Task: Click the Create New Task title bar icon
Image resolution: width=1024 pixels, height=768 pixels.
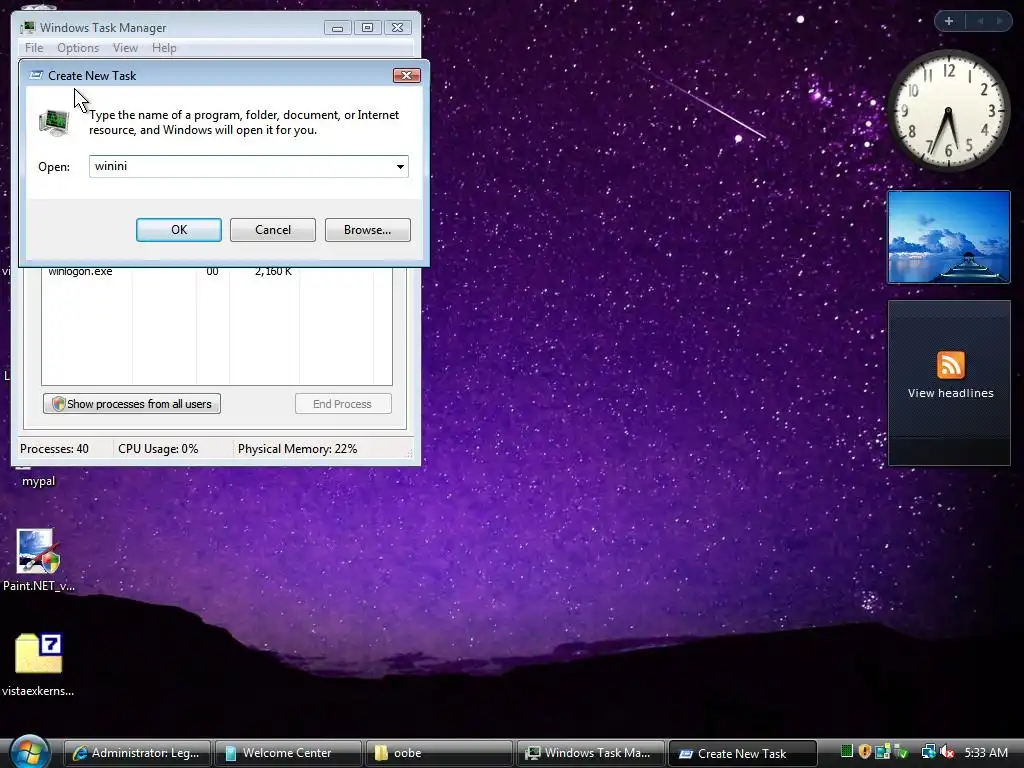Action: tap(36, 75)
